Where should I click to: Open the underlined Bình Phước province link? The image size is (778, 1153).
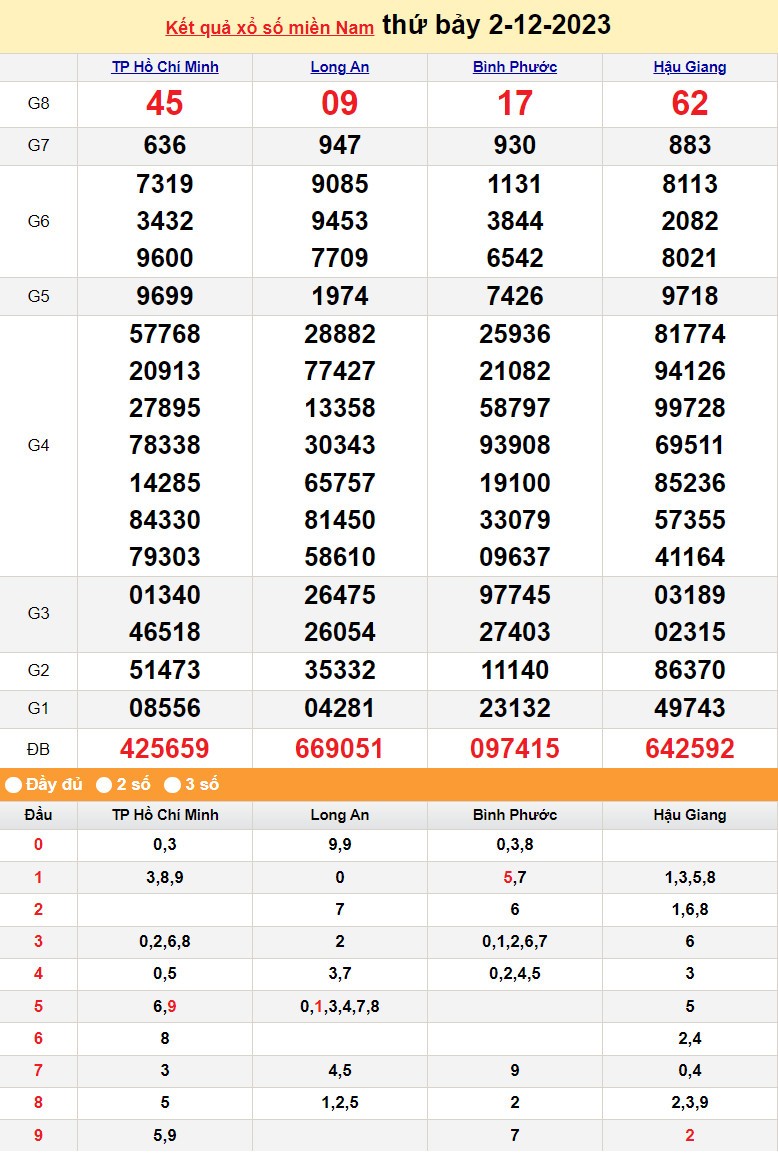tap(515, 67)
